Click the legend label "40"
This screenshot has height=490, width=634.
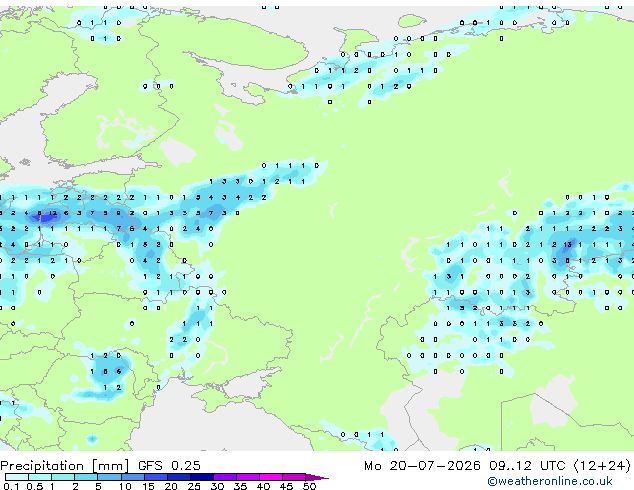coord(263,486)
